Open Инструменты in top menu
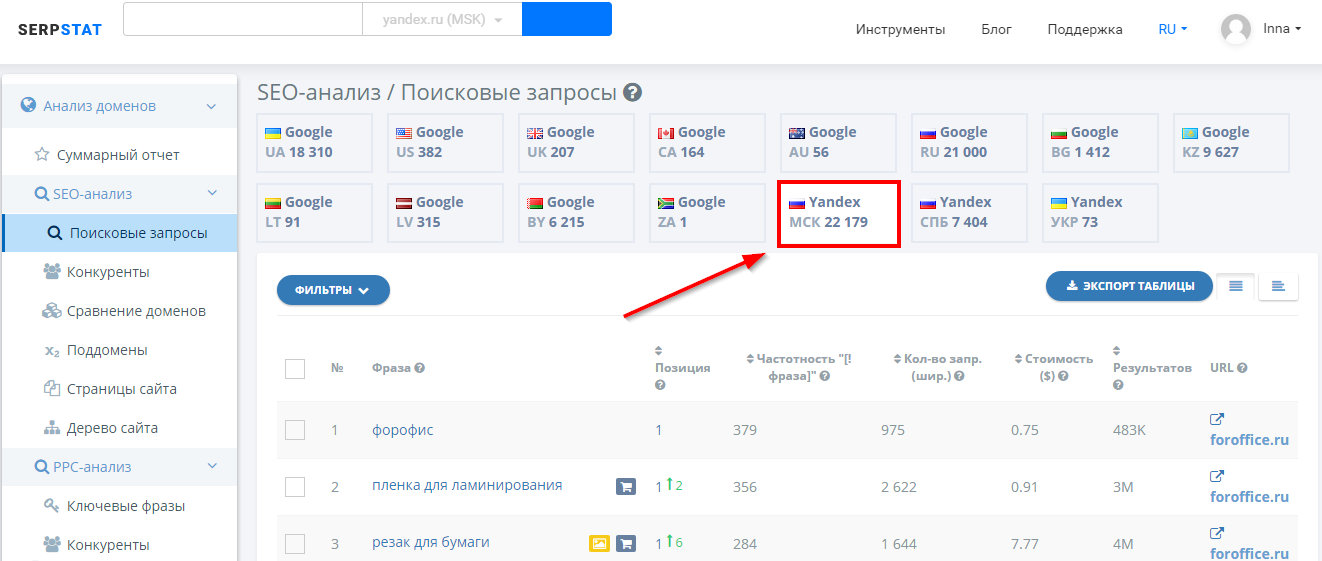Image resolution: width=1322 pixels, height=561 pixels. click(900, 29)
